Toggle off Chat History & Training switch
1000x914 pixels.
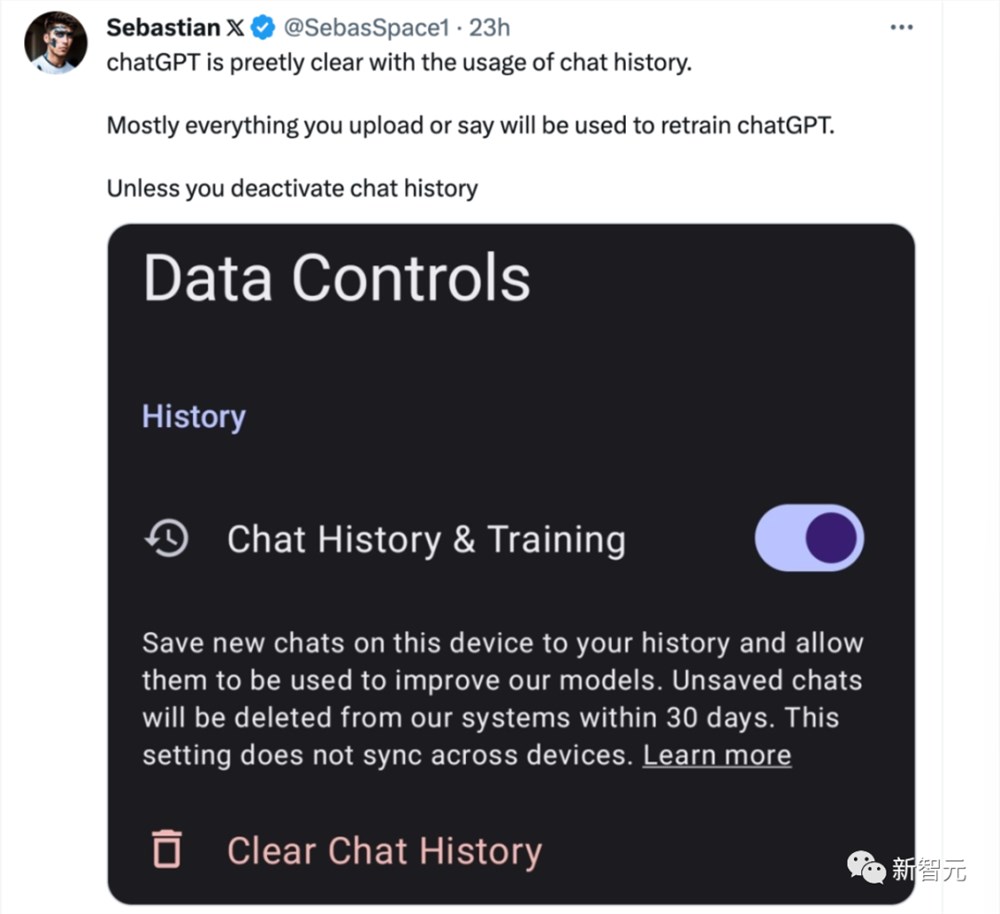coord(809,538)
